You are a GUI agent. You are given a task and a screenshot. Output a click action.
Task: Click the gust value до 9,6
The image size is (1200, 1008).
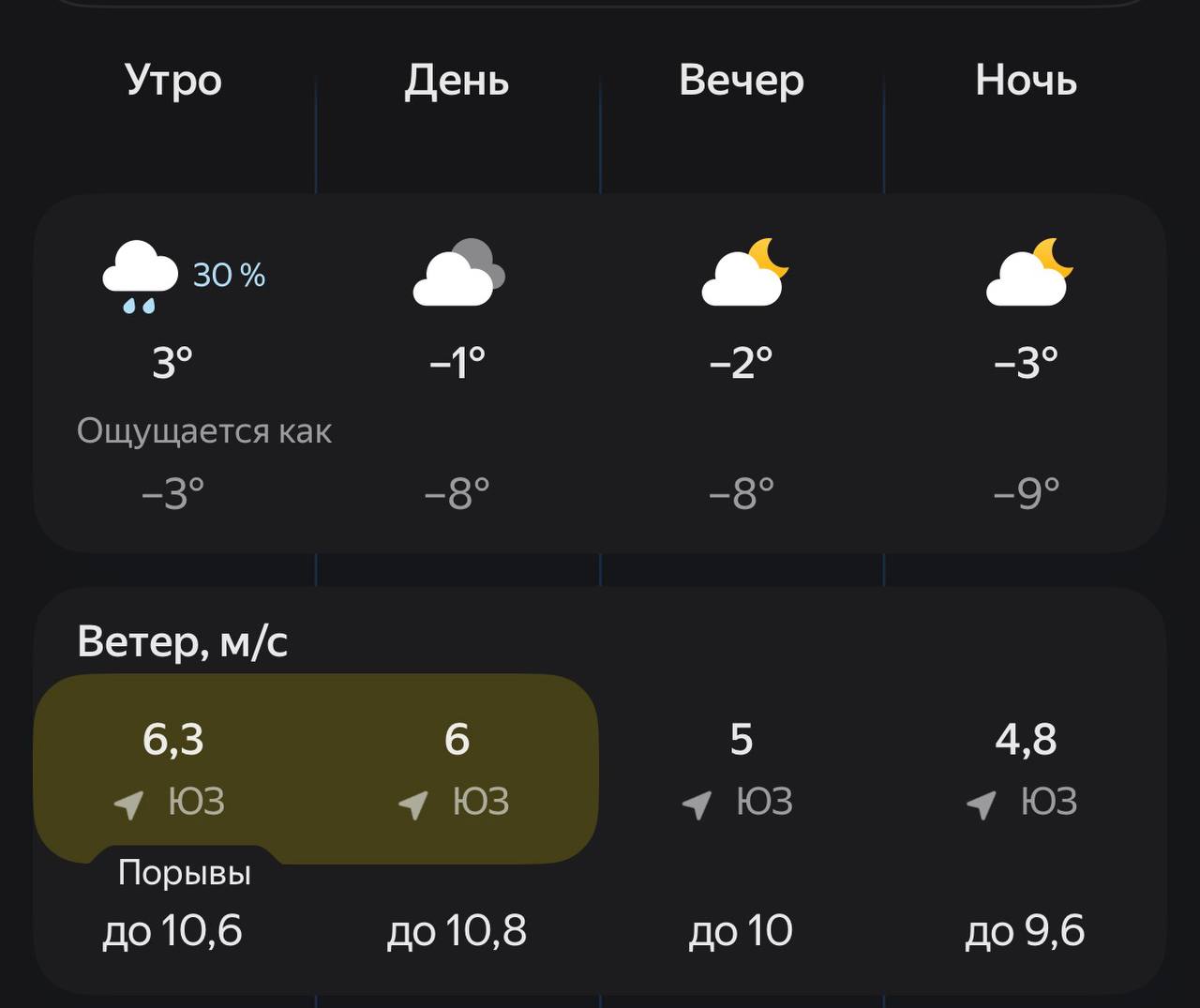pos(1025,931)
